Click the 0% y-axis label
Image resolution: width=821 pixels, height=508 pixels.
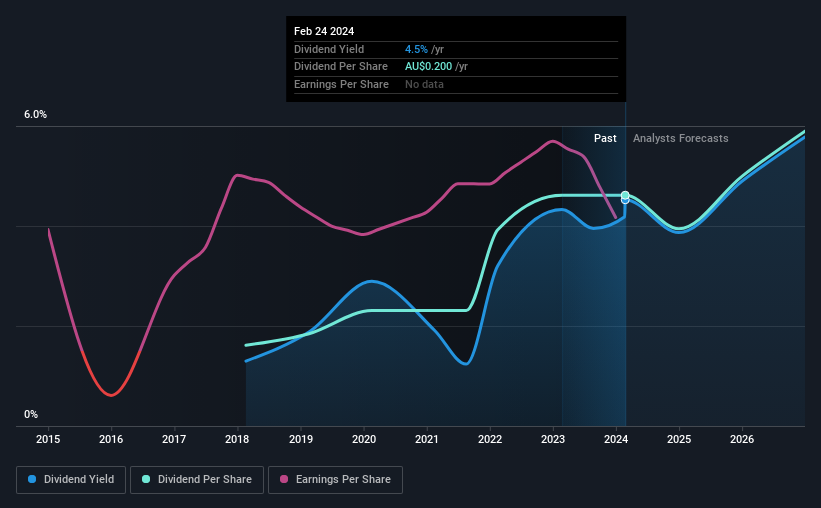(31, 414)
